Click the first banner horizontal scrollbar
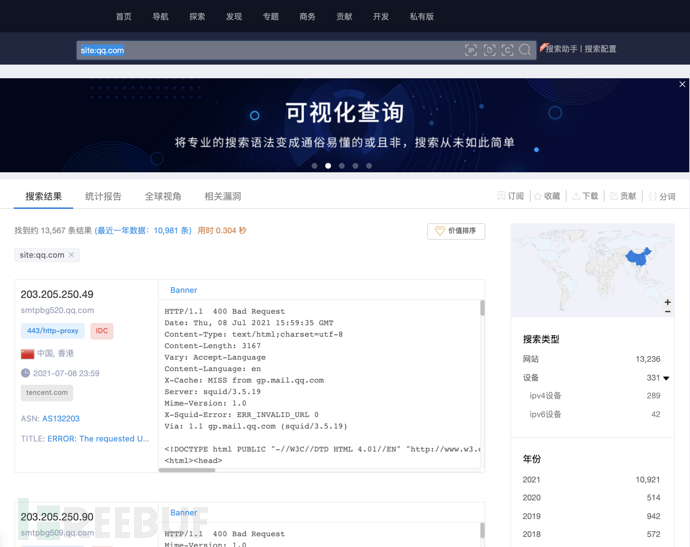Viewport: 690px width, 547px height. pyautogui.click(x=187, y=470)
